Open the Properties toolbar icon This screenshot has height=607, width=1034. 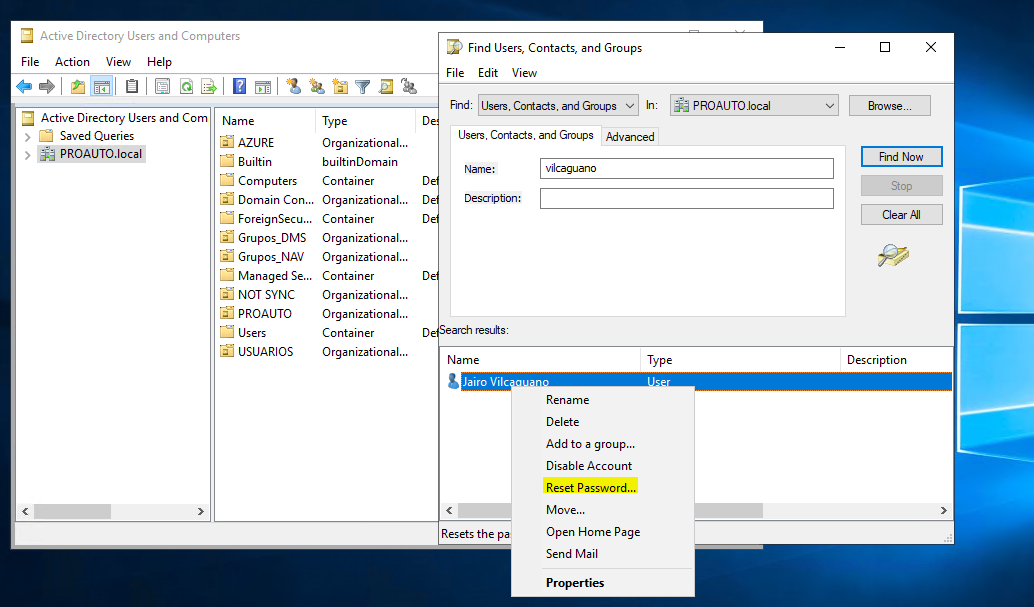[162, 86]
